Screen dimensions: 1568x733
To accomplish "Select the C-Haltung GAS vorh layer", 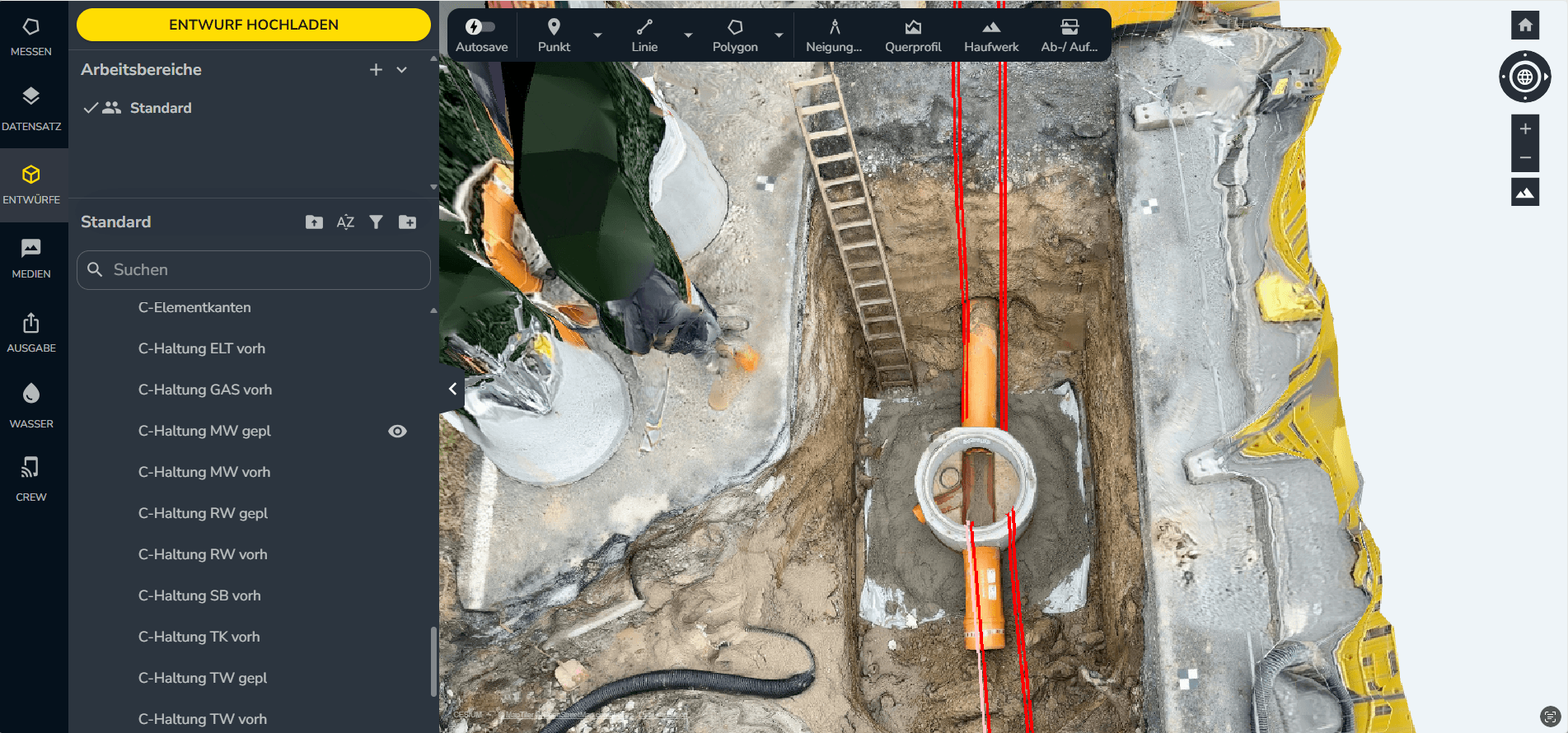I will pyautogui.click(x=205, y=390).
